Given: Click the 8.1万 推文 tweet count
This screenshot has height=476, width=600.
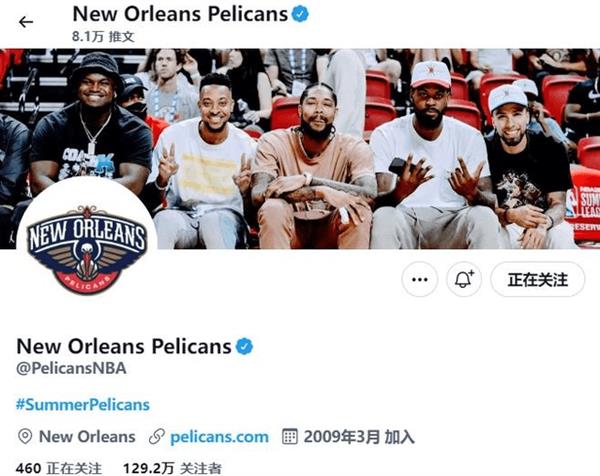Looking at the screenshot, I should [103, 37].
